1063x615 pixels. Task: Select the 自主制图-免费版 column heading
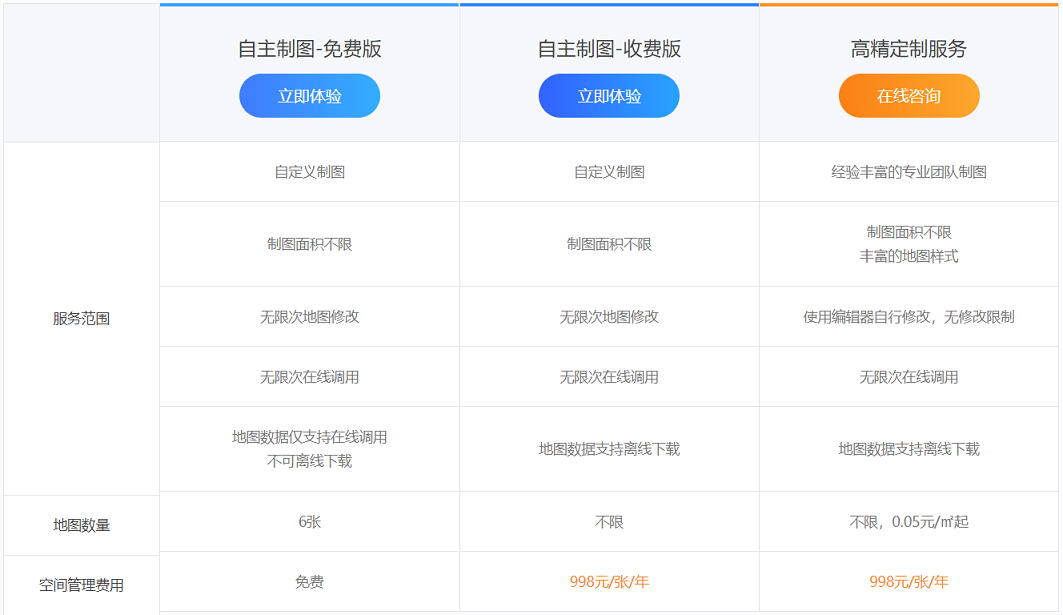point(309,49)
